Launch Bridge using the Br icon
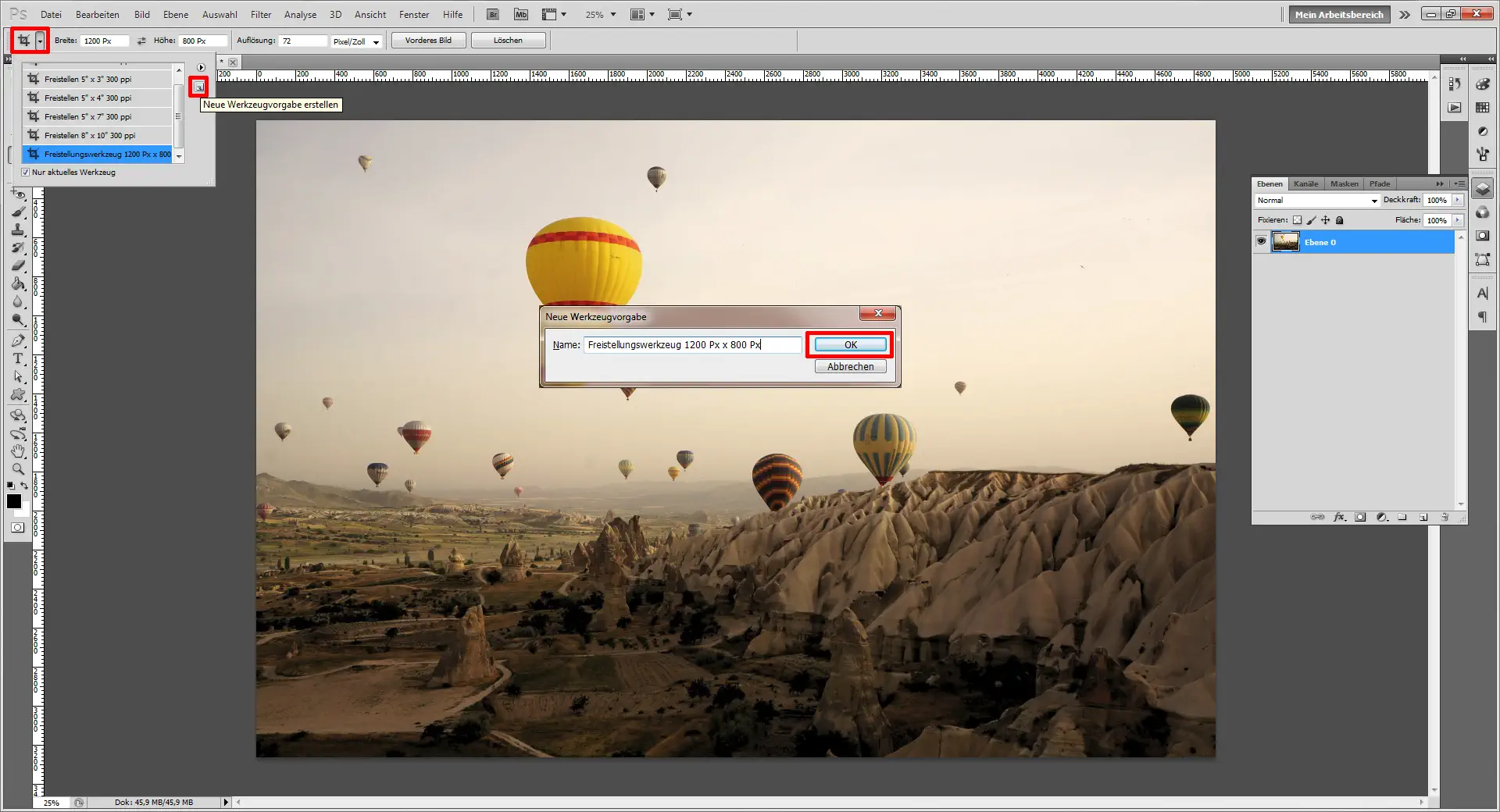Screen dimensions: 1500x812 pos(493,13)
